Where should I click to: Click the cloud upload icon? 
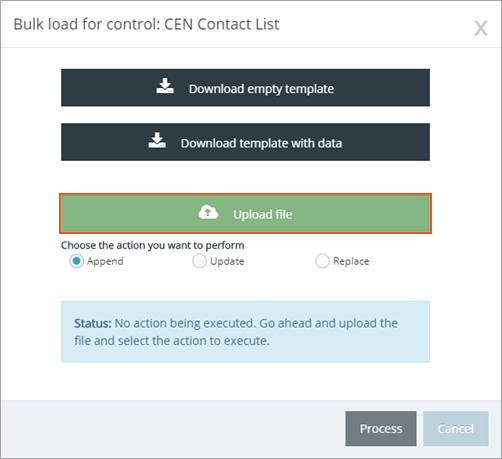208,212
